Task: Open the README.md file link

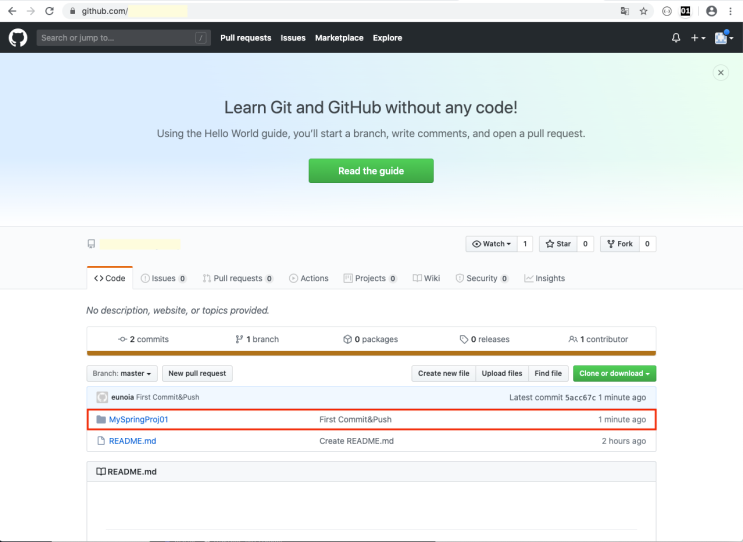Action: click(x=133, y=441)
